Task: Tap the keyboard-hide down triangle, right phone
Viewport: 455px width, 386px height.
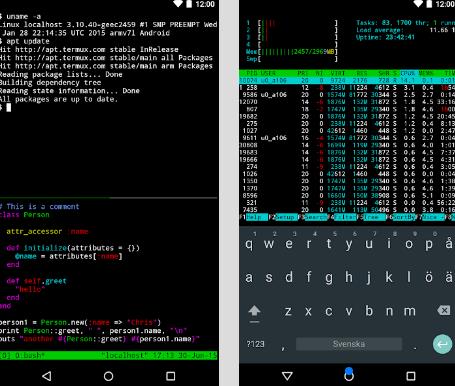Action: (x=287, y=376)
